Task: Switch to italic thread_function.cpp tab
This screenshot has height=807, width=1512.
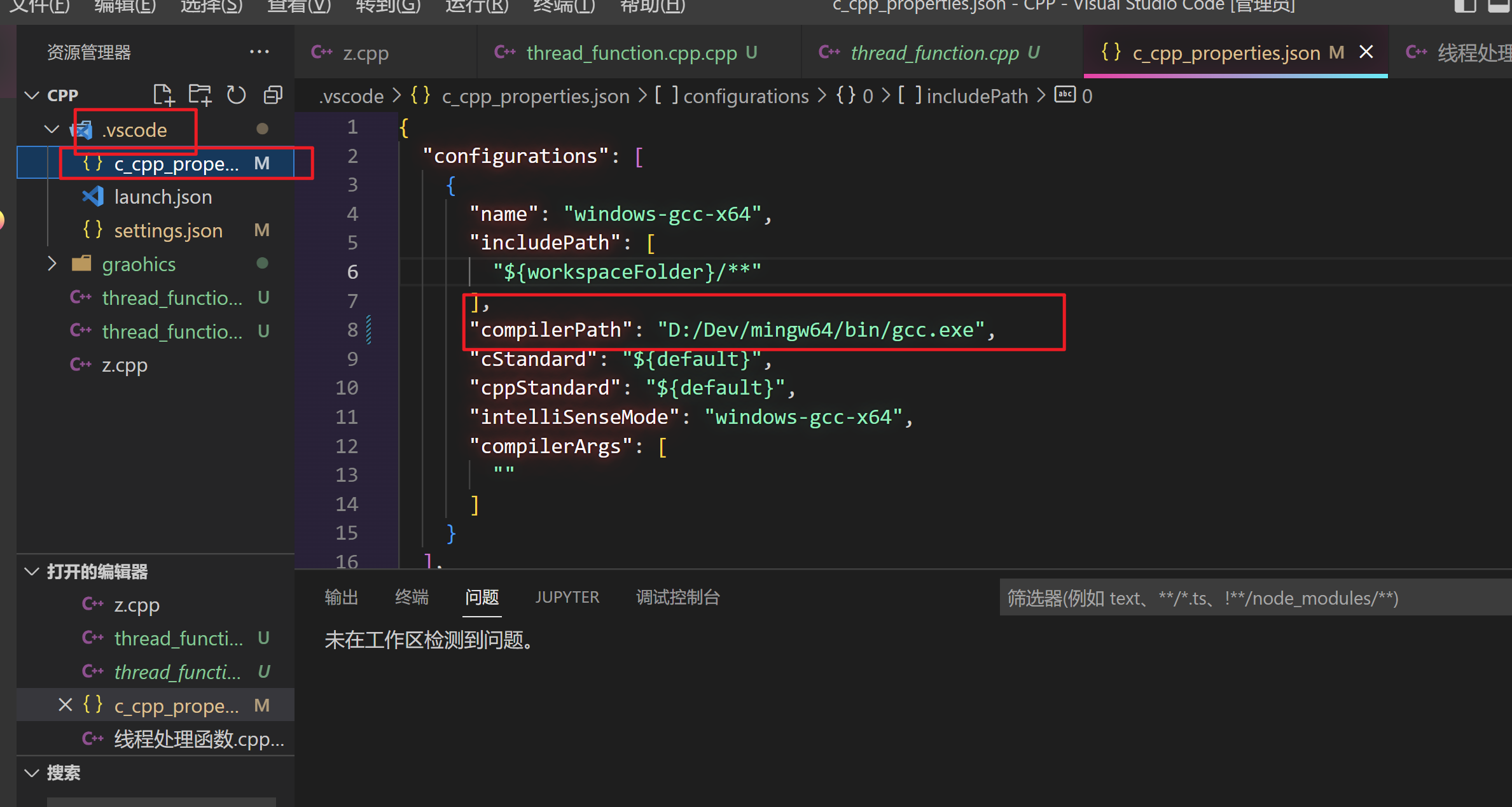Action: (x=941, y=52)
